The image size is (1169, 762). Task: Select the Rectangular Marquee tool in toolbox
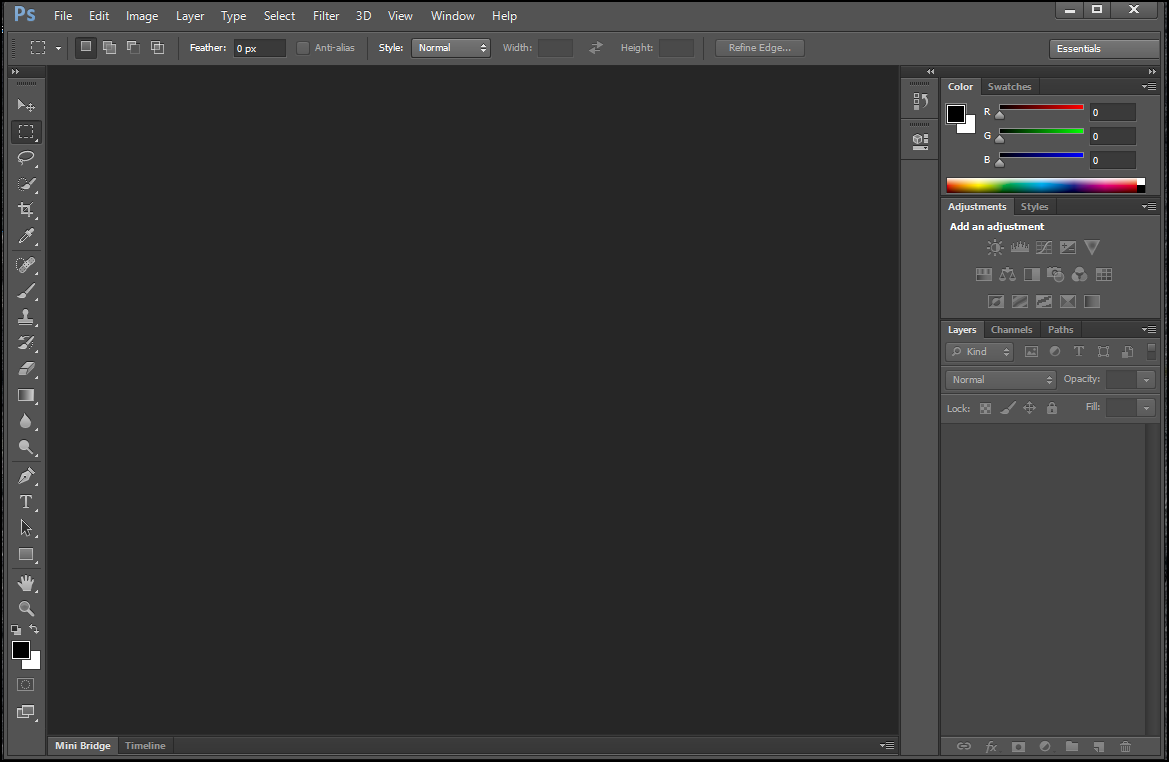click(x=26, y=132)
